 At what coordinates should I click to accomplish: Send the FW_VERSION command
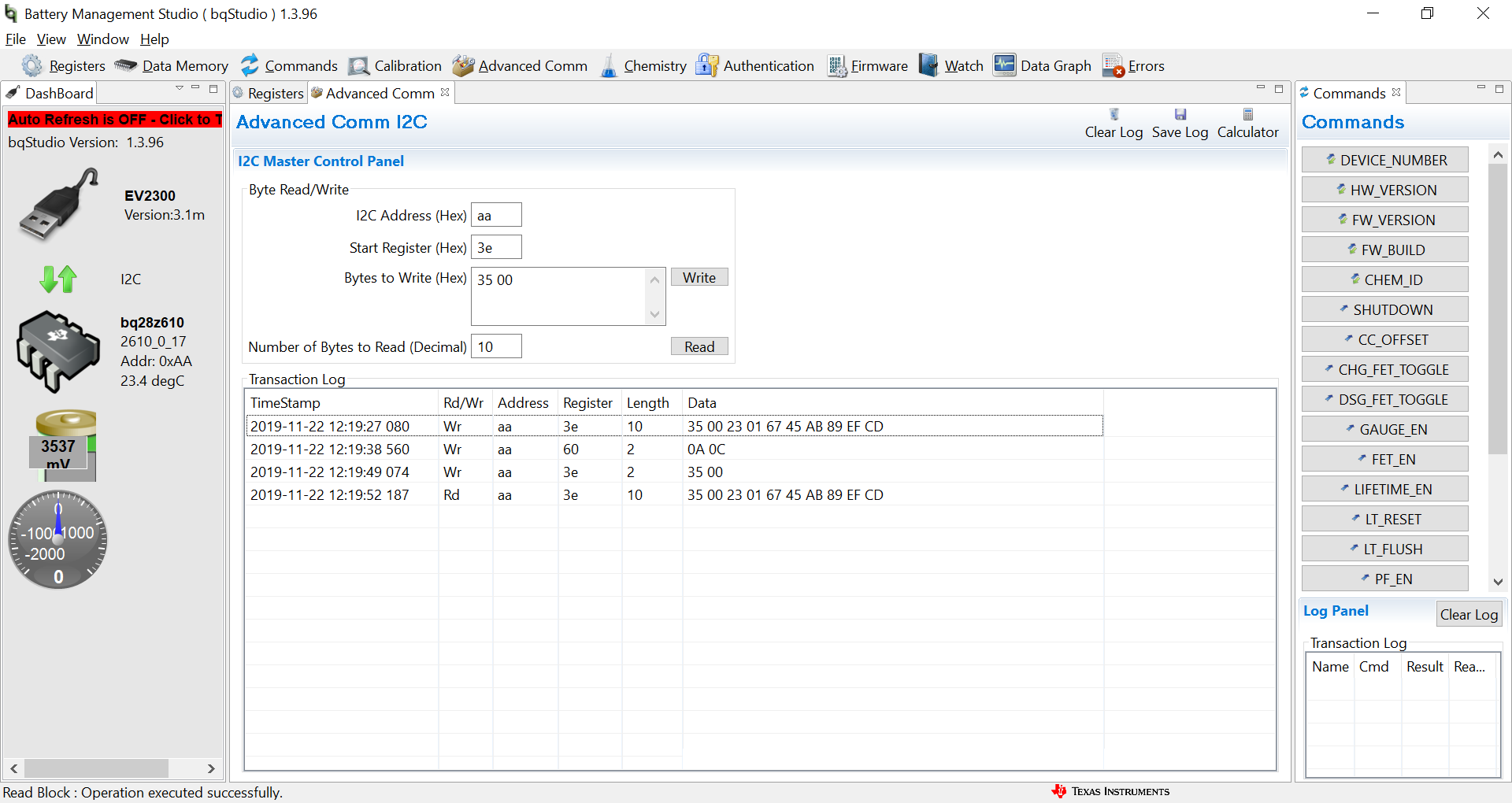click(x=1385, y=220)
